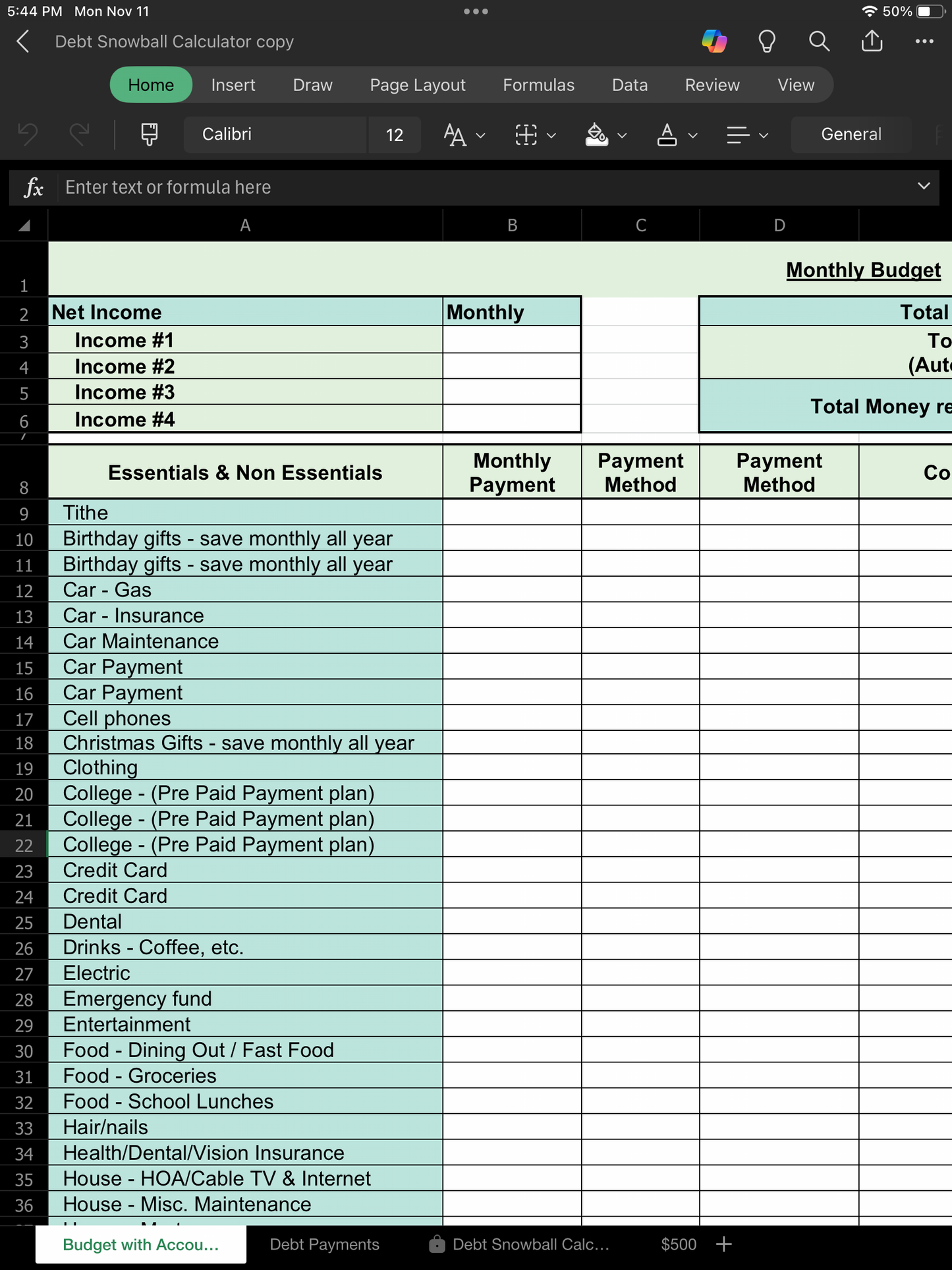Image resolution: width=952 pixels, height=1270 pixels.
Task: Open the font size 12 box
Action: click(395, 135)
